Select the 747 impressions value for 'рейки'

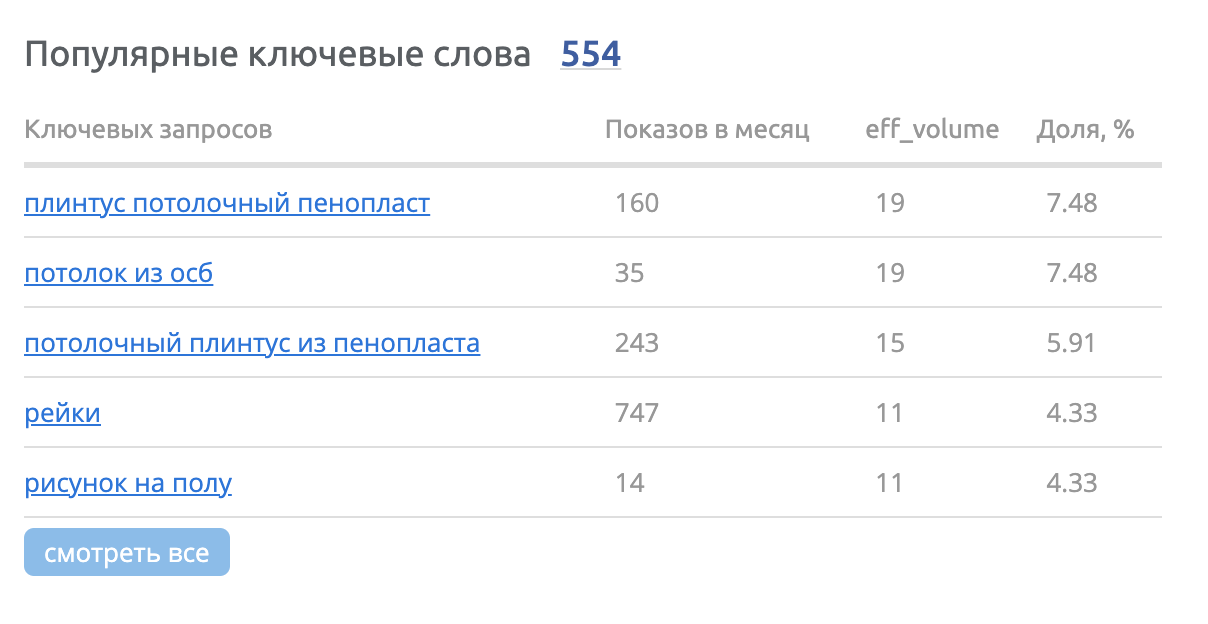[x=637, y=414]
